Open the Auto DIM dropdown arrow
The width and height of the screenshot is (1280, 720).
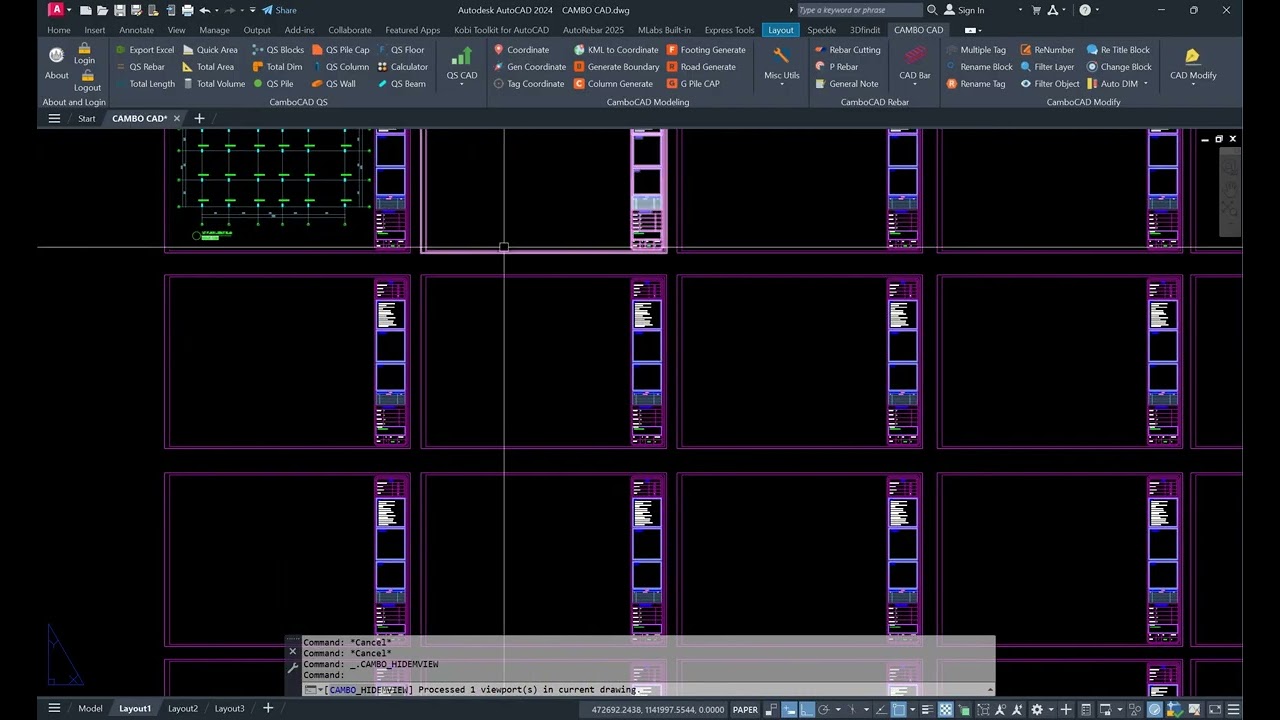(1146, 84)
